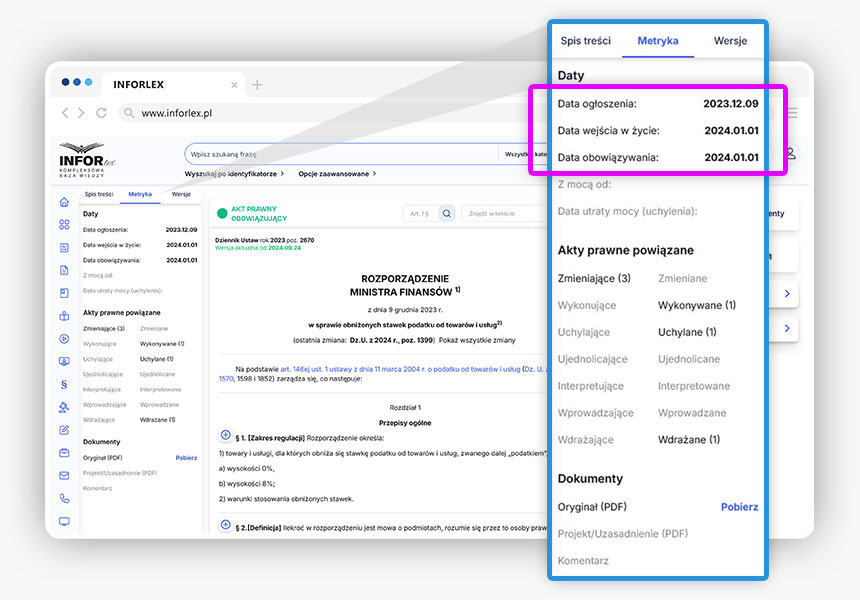This screenshot has height=600, width=860.
Task: Open Zmieniające (3) in the enlarged panel
Action: [x=594, y=278]
